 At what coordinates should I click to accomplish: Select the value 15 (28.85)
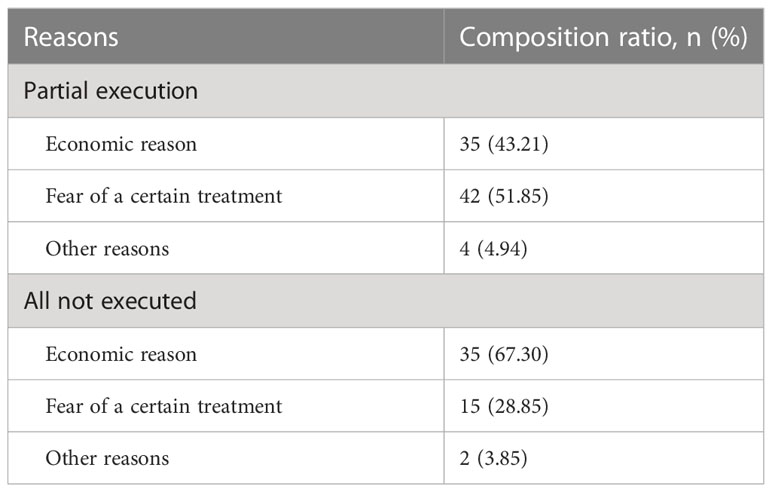click(504, 406)
